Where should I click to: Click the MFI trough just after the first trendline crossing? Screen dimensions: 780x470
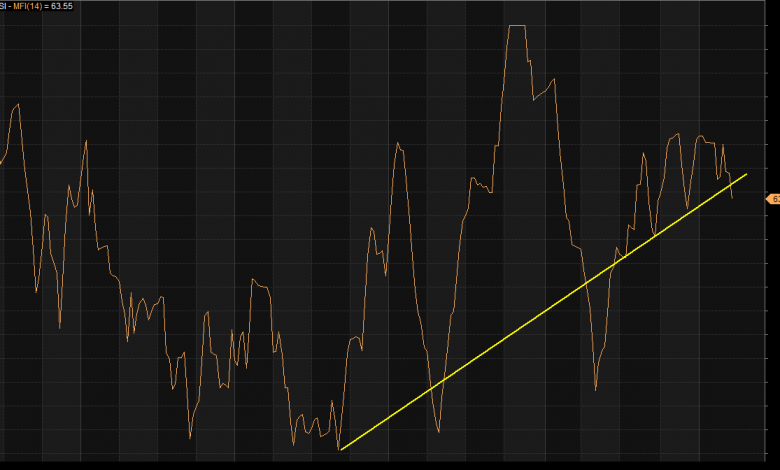(x=438, y=431)
